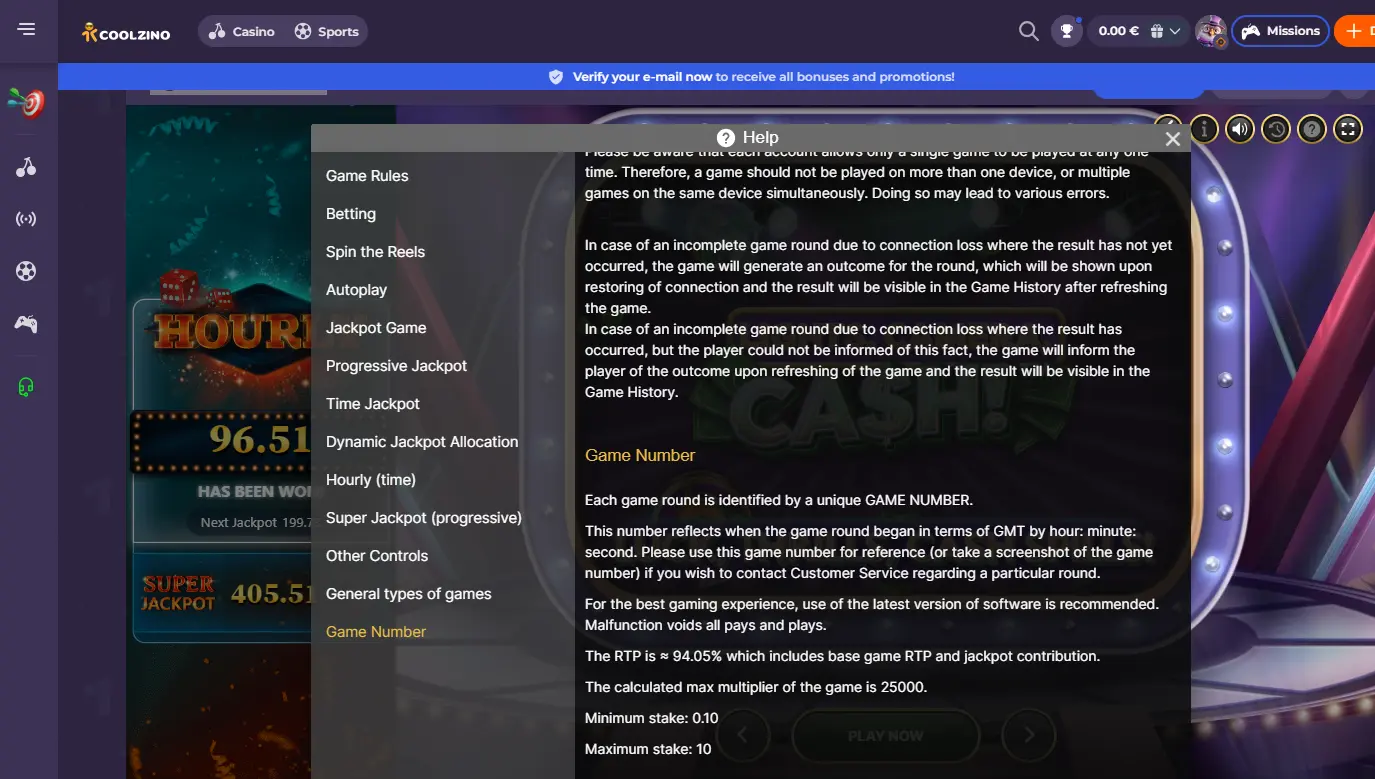Open the search magnifier icon

click(1028, 31)
